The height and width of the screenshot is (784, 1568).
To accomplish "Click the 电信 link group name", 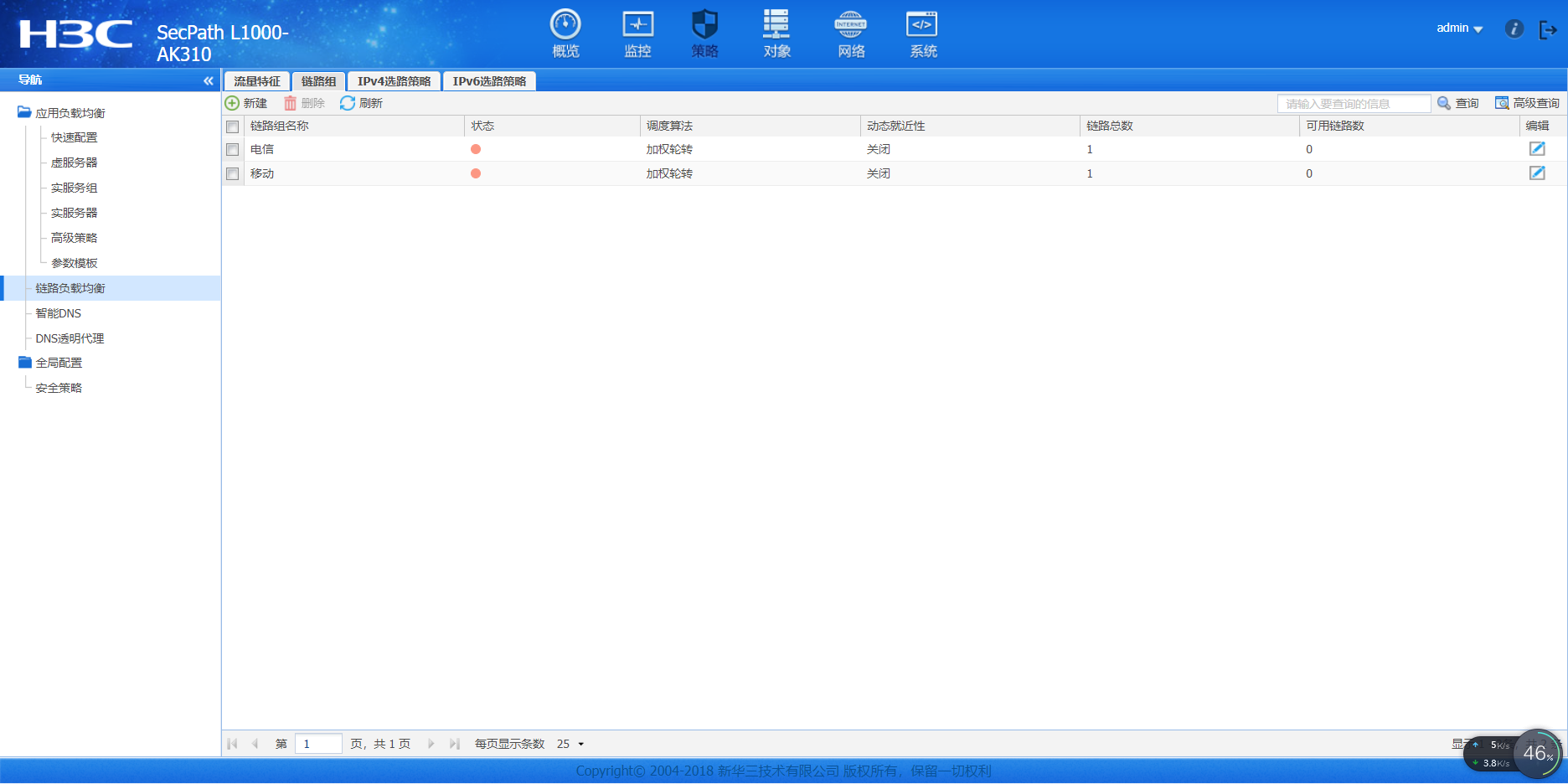I will (x=262, y=149).
